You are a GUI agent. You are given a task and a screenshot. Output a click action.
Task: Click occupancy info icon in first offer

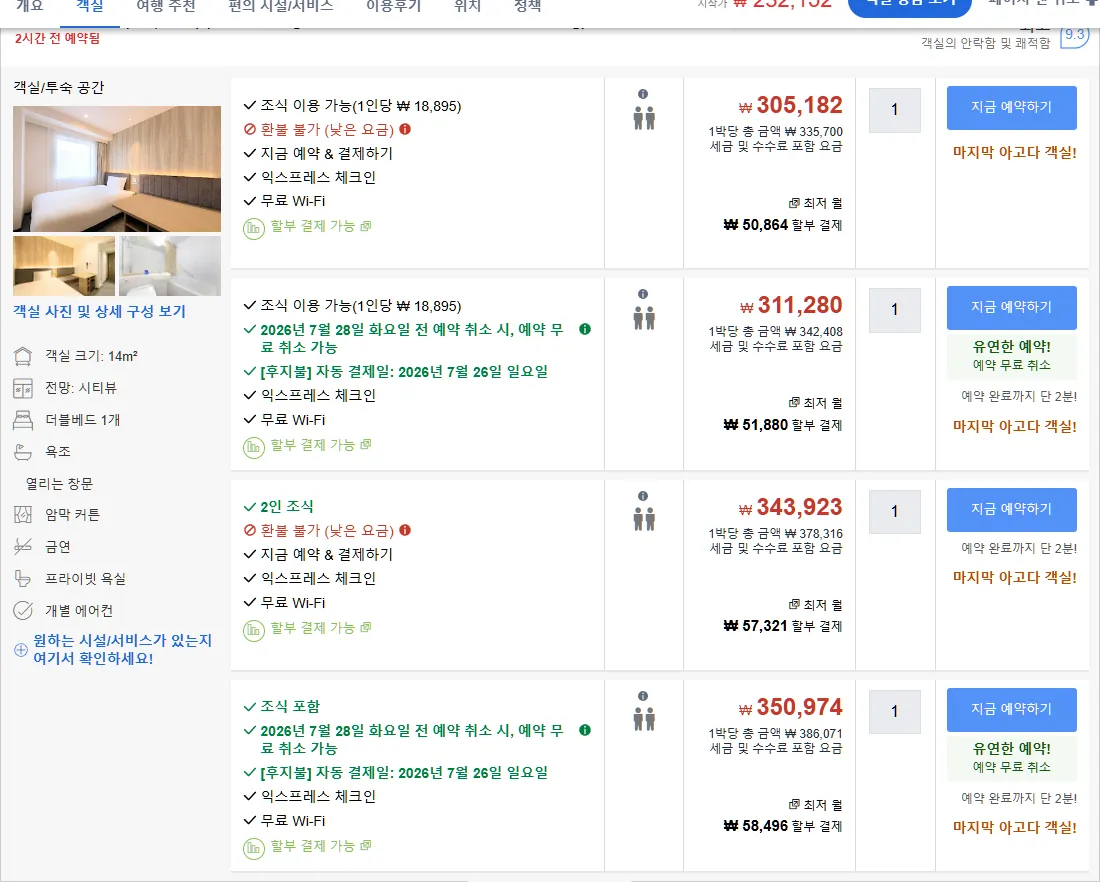pos(643,94)
